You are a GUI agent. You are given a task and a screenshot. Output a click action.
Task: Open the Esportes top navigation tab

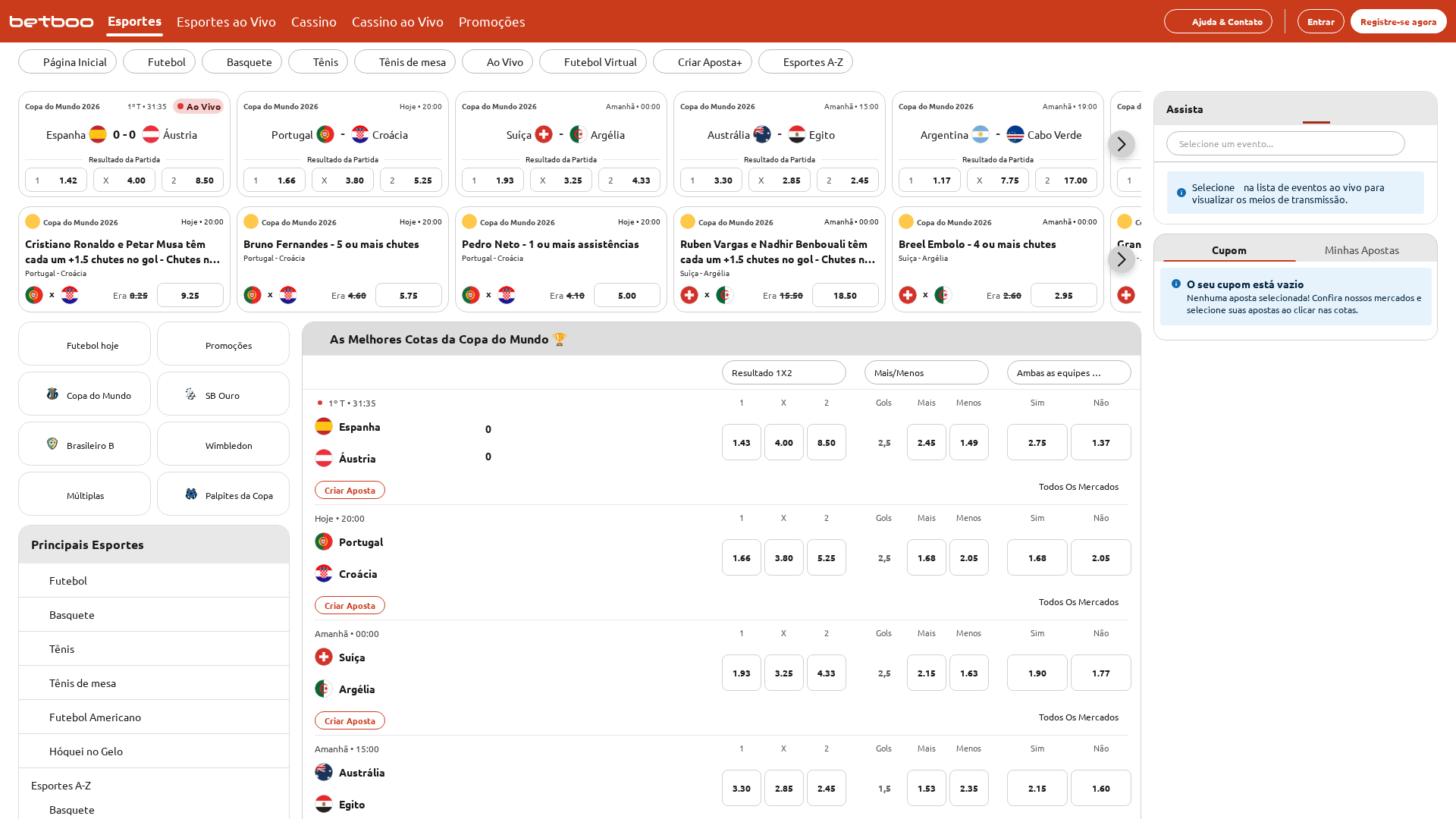[134, 21]
